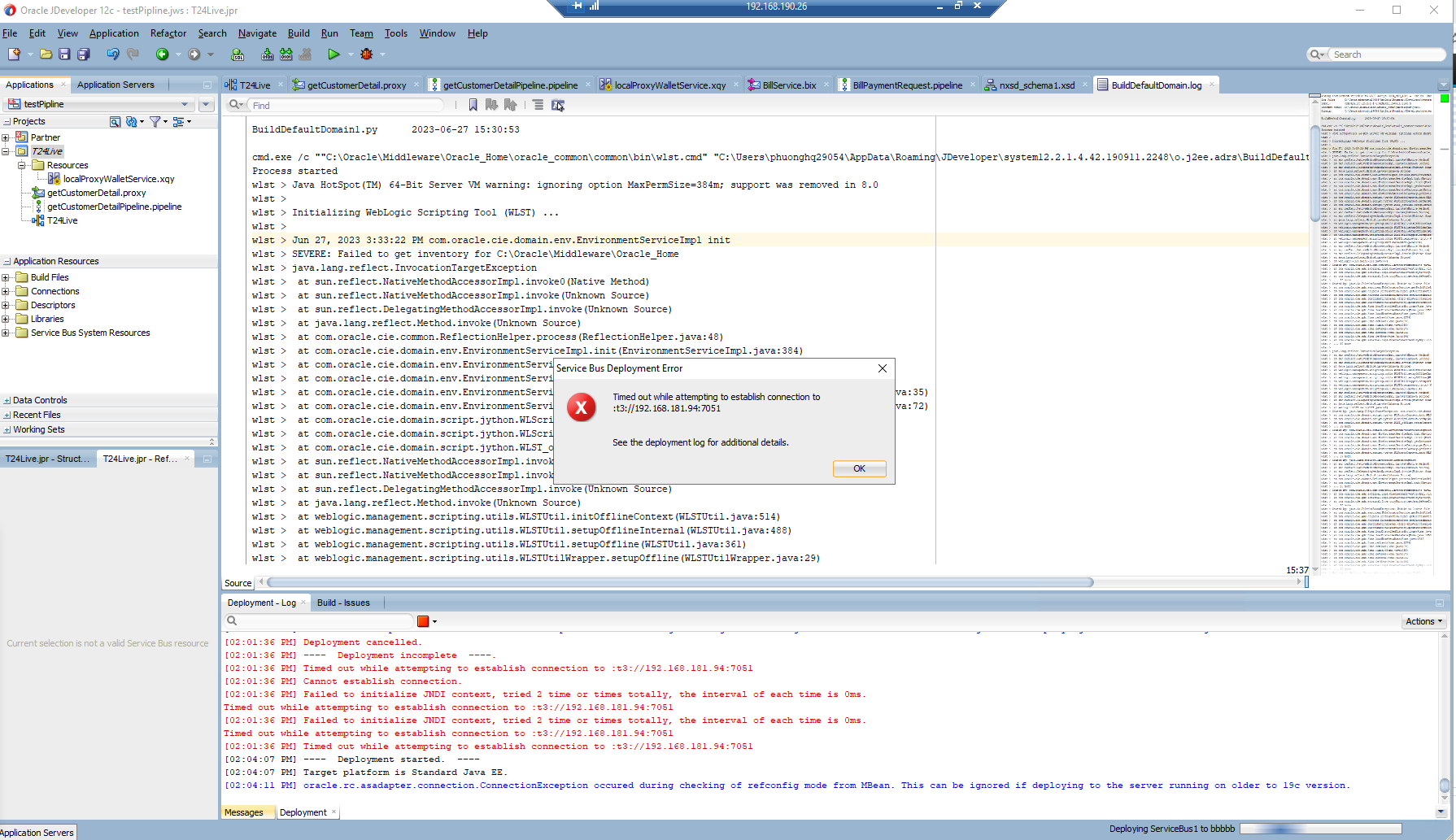This screenshot has height=840, width=1456.
Task: Click the Source tab below editor
Action: point(238,583)
